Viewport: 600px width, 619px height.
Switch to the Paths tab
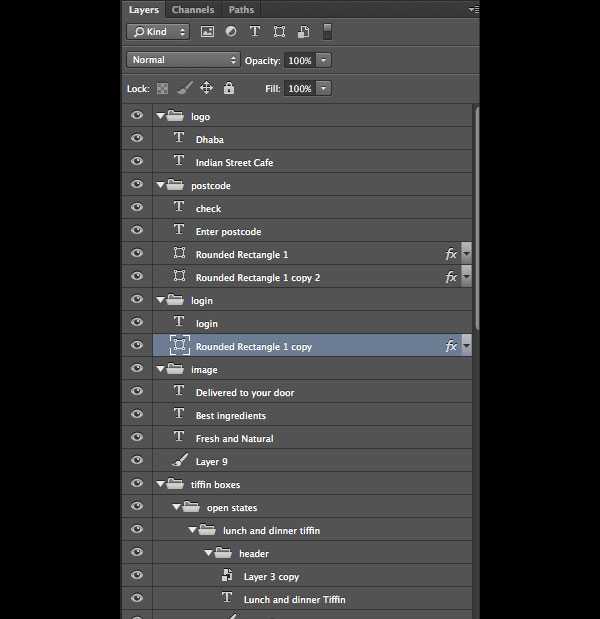(x=241, y=10)
